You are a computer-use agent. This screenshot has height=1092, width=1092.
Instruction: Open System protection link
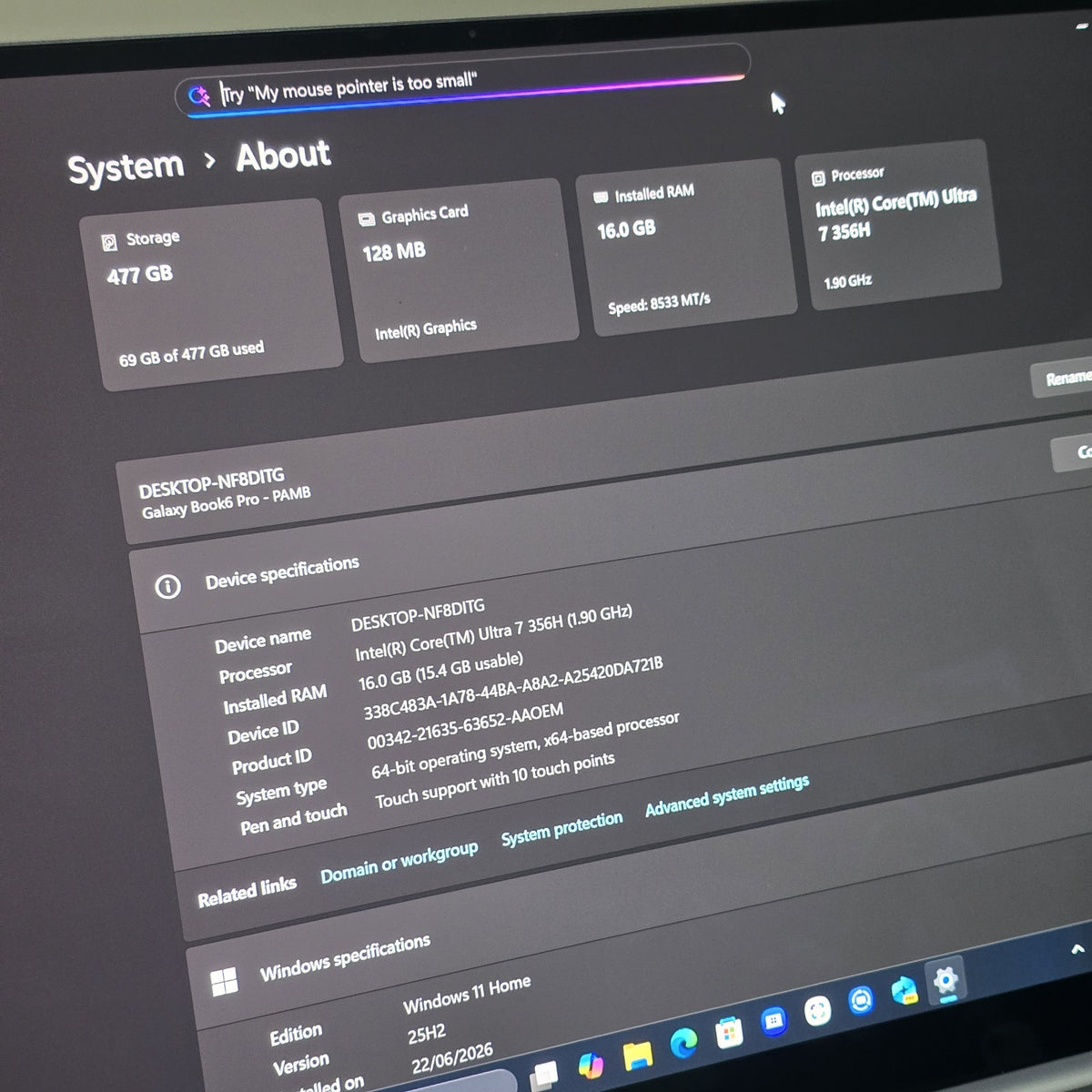tap(561, 828)
